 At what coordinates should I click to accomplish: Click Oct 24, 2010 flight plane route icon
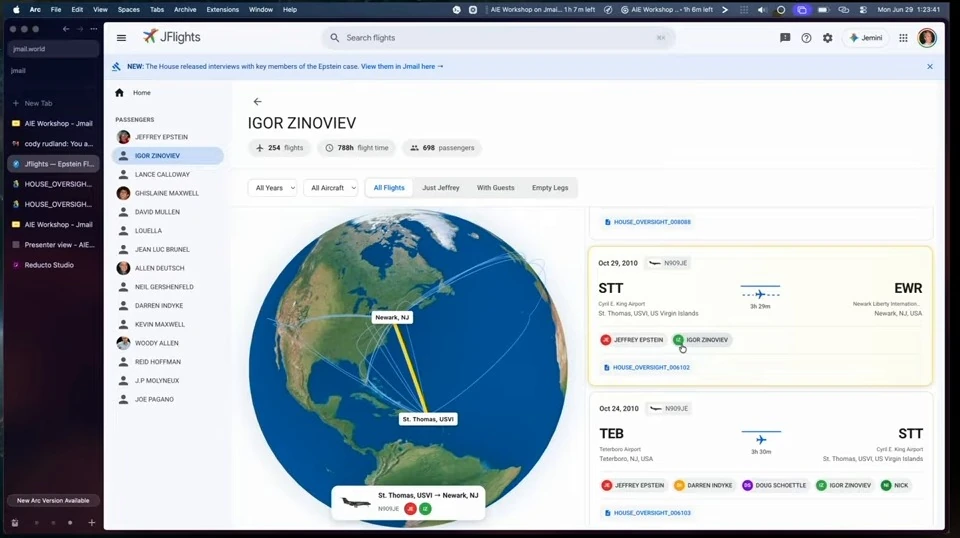761,439
